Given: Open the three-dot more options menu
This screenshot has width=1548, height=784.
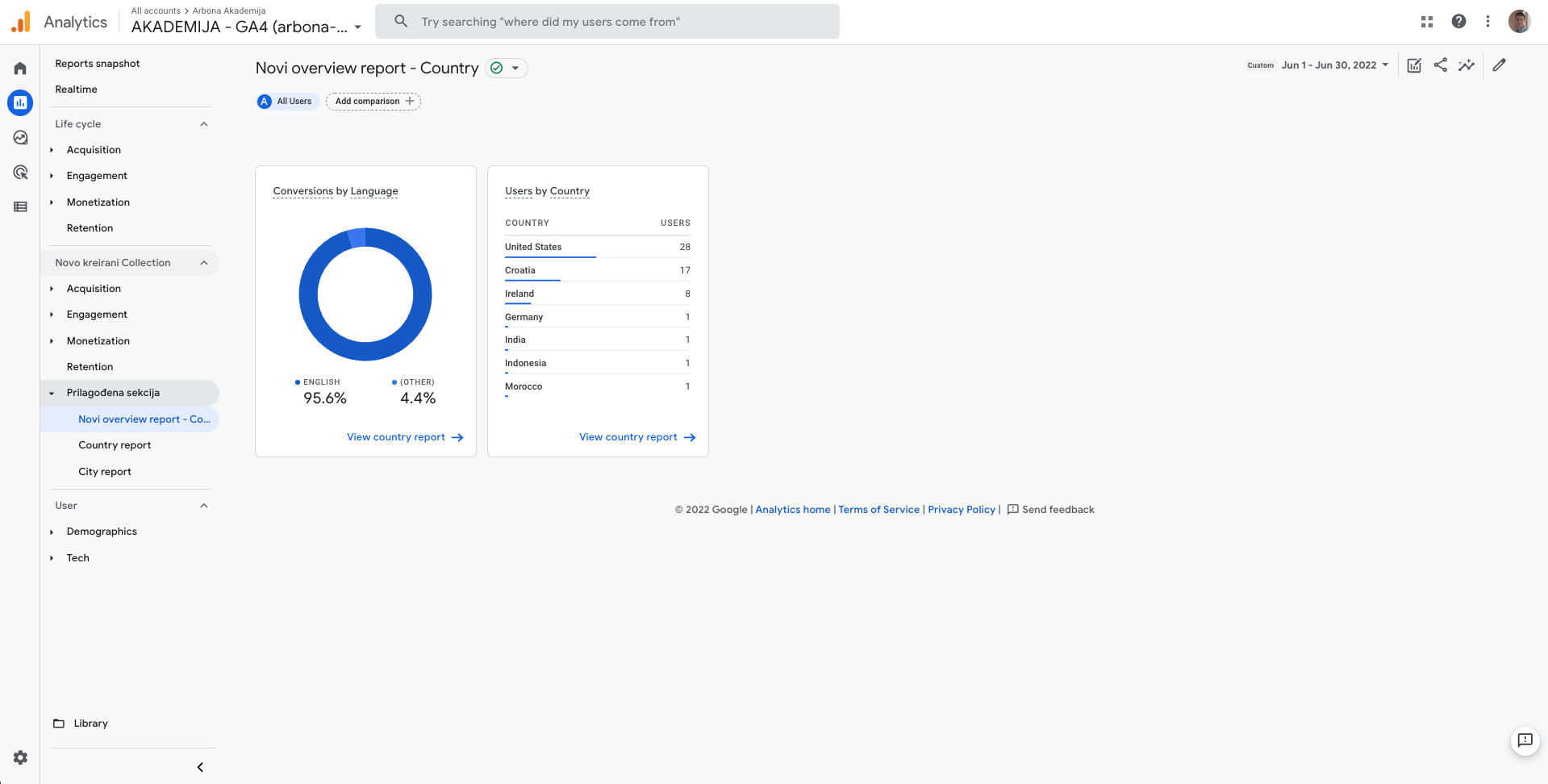Looking at the screenshot, I should tap(1487, 22).
